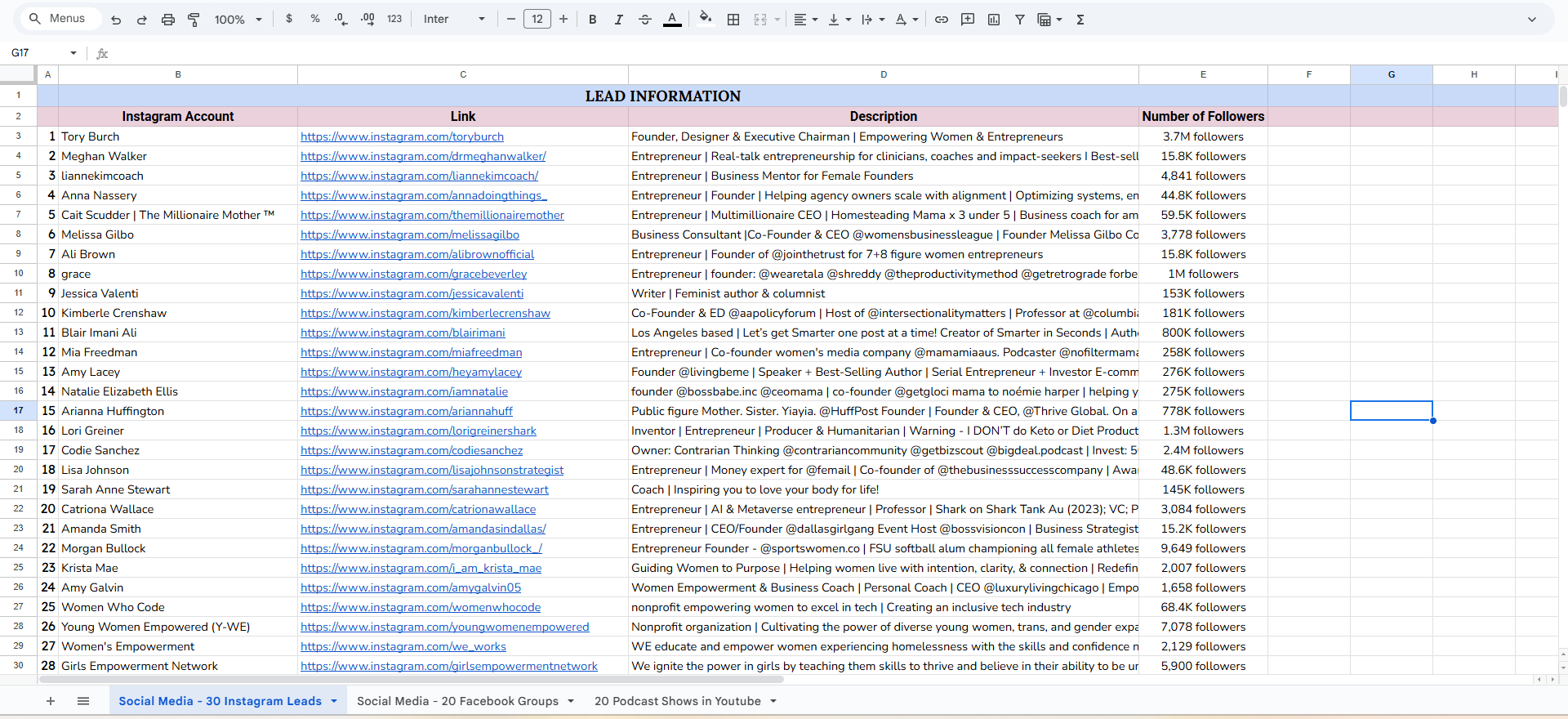Screen dimensions: 1568x719
Task: Expand the vertical align dropdown arrow
Action: (849, 20)
